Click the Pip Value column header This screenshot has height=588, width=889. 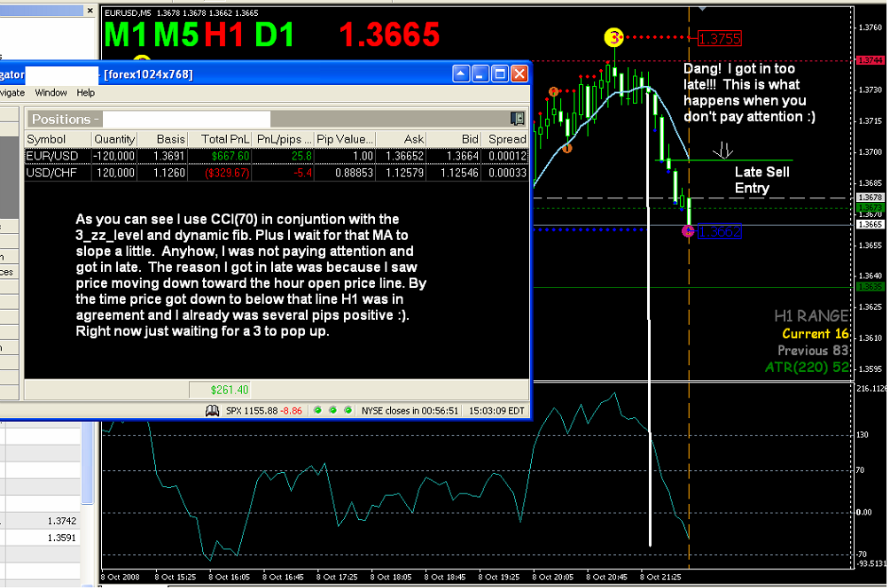click(345, 139)
